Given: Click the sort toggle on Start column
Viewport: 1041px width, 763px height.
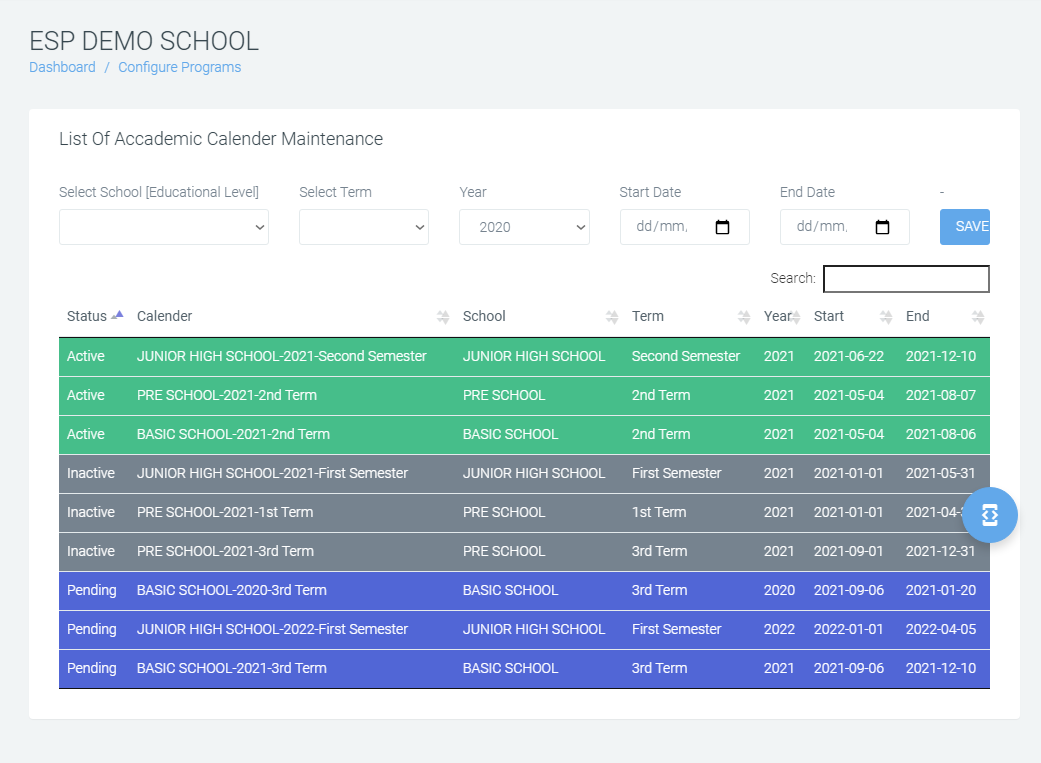Looking at the screenshot, I should pyautogui.click(x=885, y=316).
